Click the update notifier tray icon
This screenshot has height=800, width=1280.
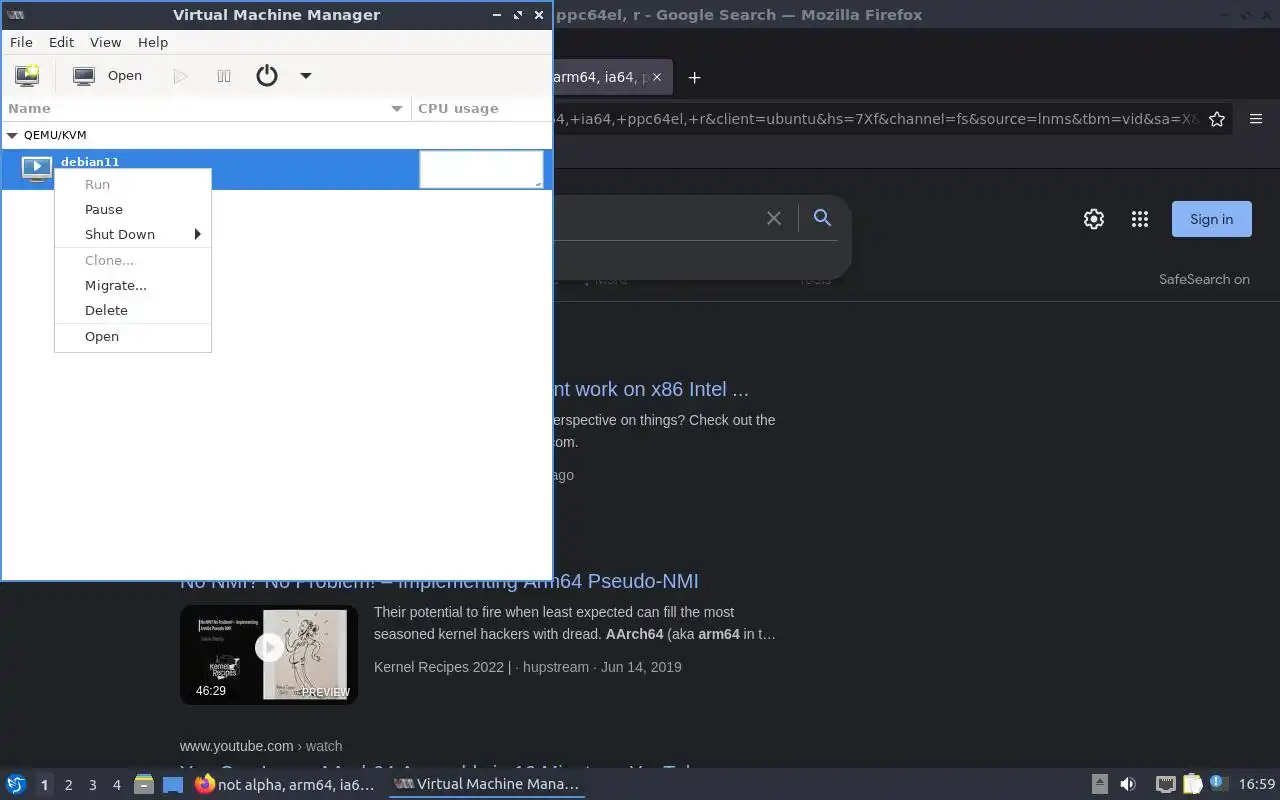pos(1218,783)
